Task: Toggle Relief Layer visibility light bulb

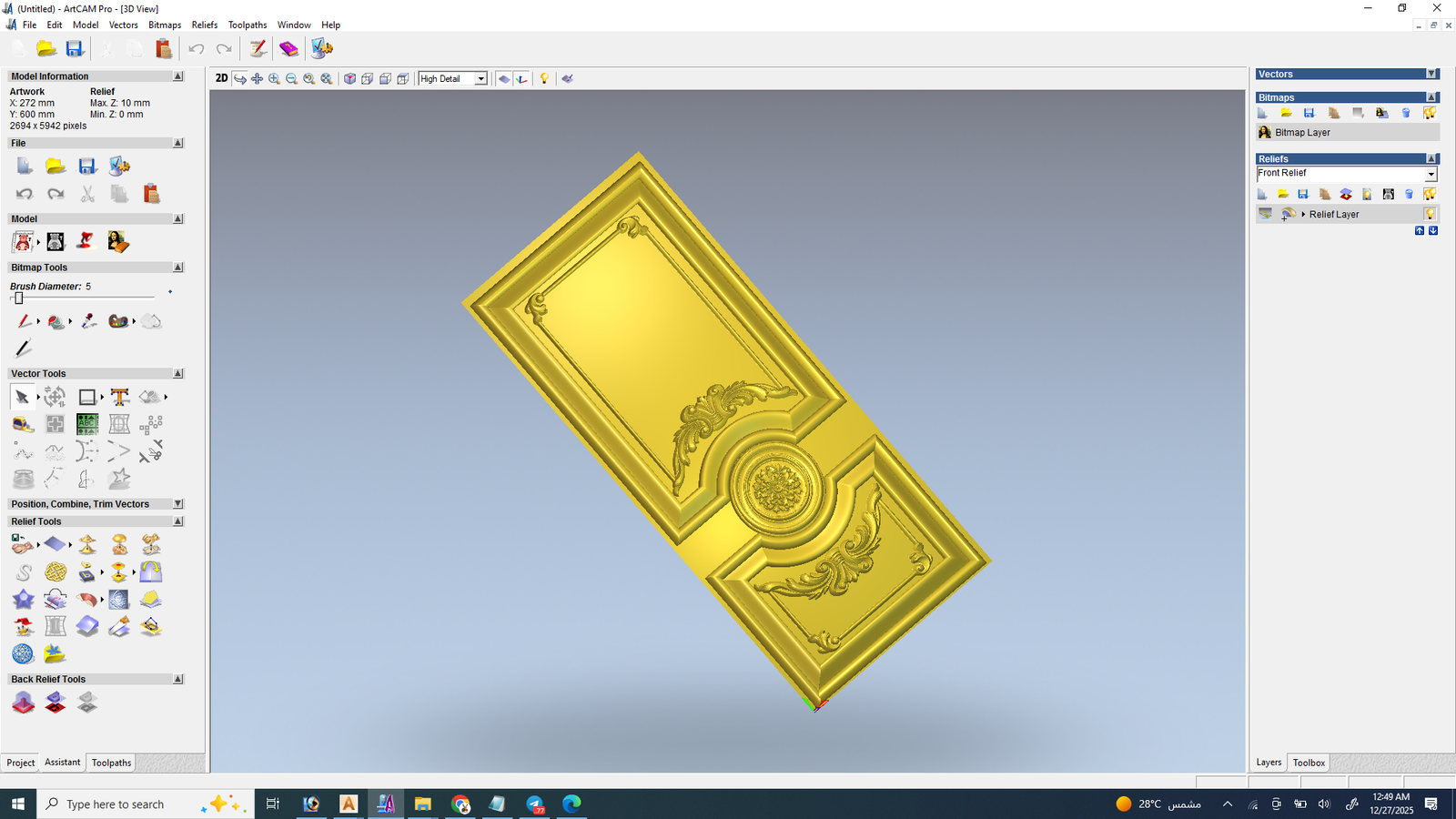Action: (1430, 214)
